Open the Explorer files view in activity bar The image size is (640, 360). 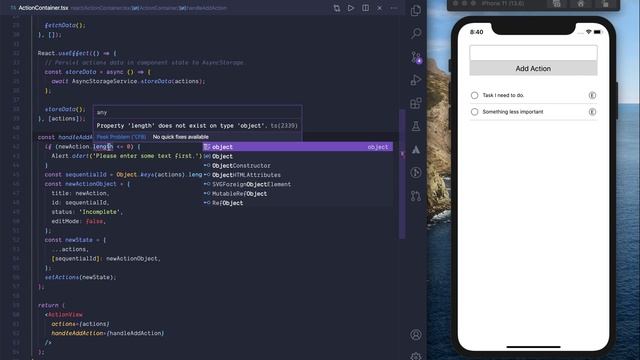click(x=416, y=10)
